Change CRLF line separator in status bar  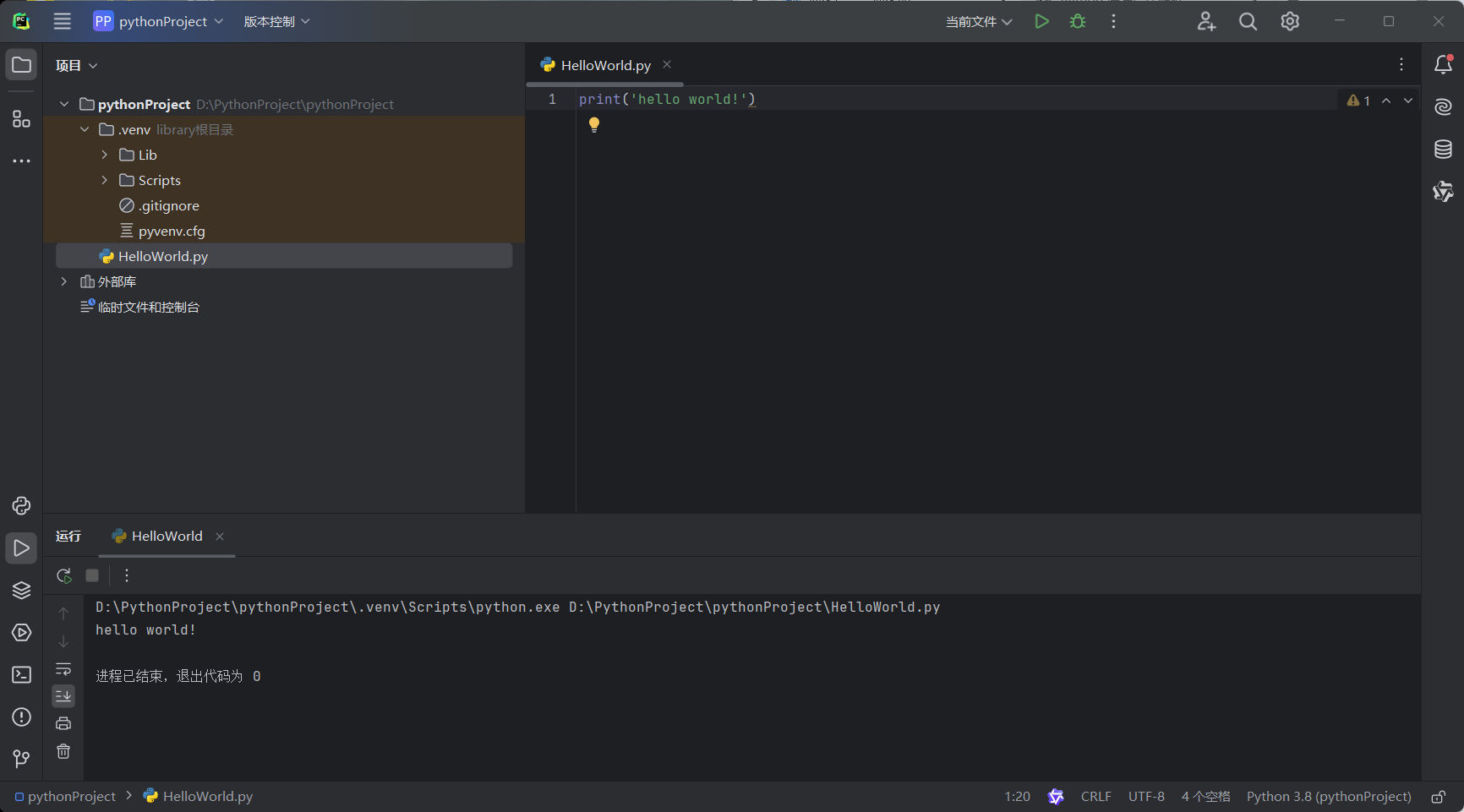point(1096,797)
